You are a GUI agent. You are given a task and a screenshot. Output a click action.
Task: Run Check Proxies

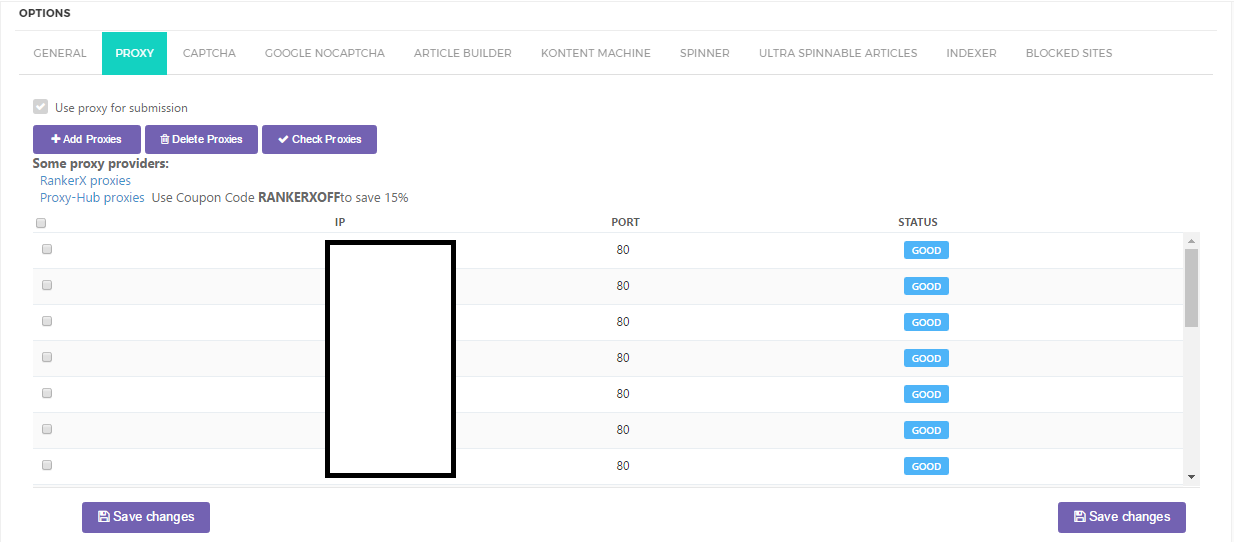[319, 139]
